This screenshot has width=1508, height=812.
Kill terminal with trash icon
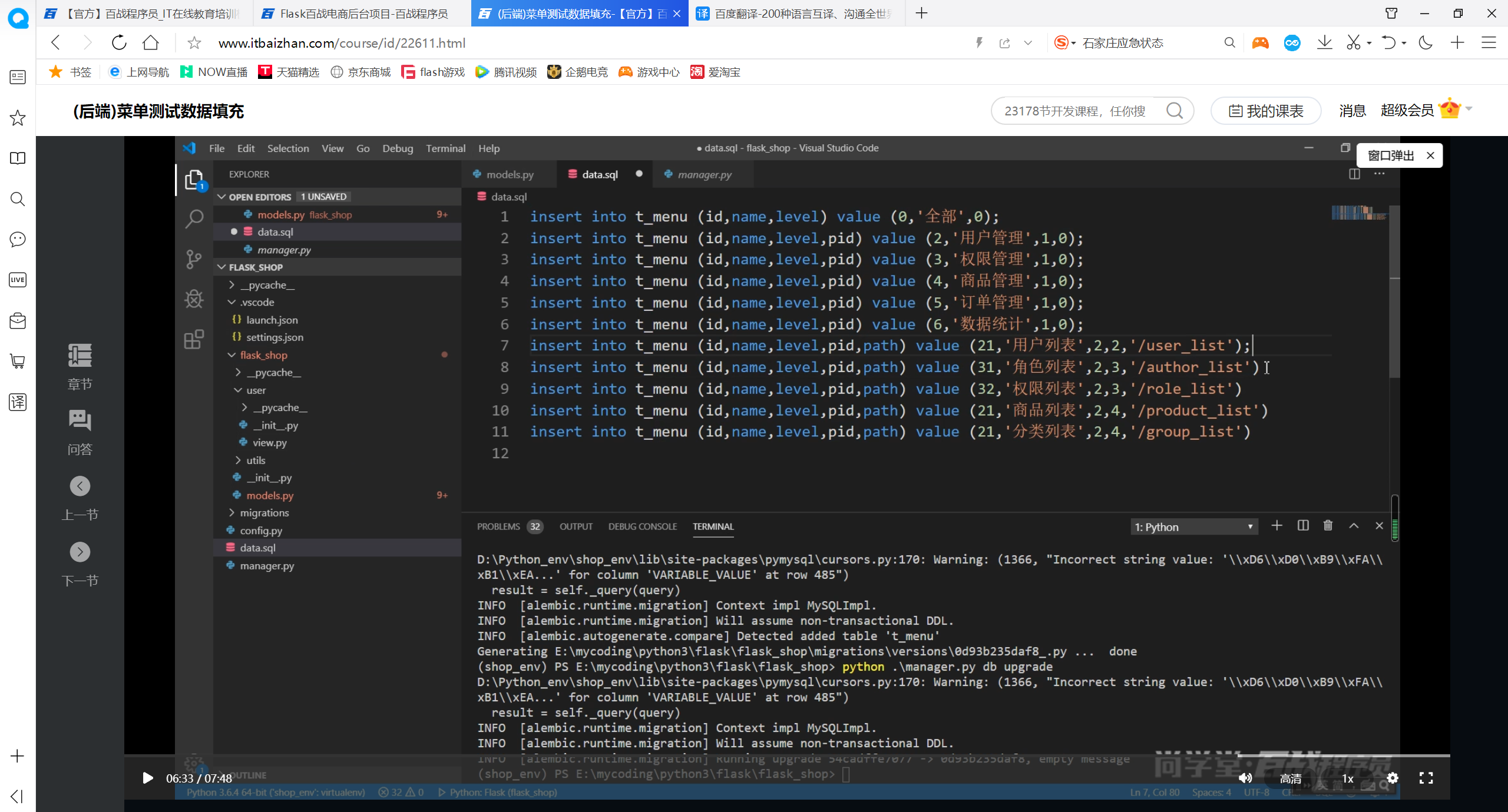click(1328, 526)
